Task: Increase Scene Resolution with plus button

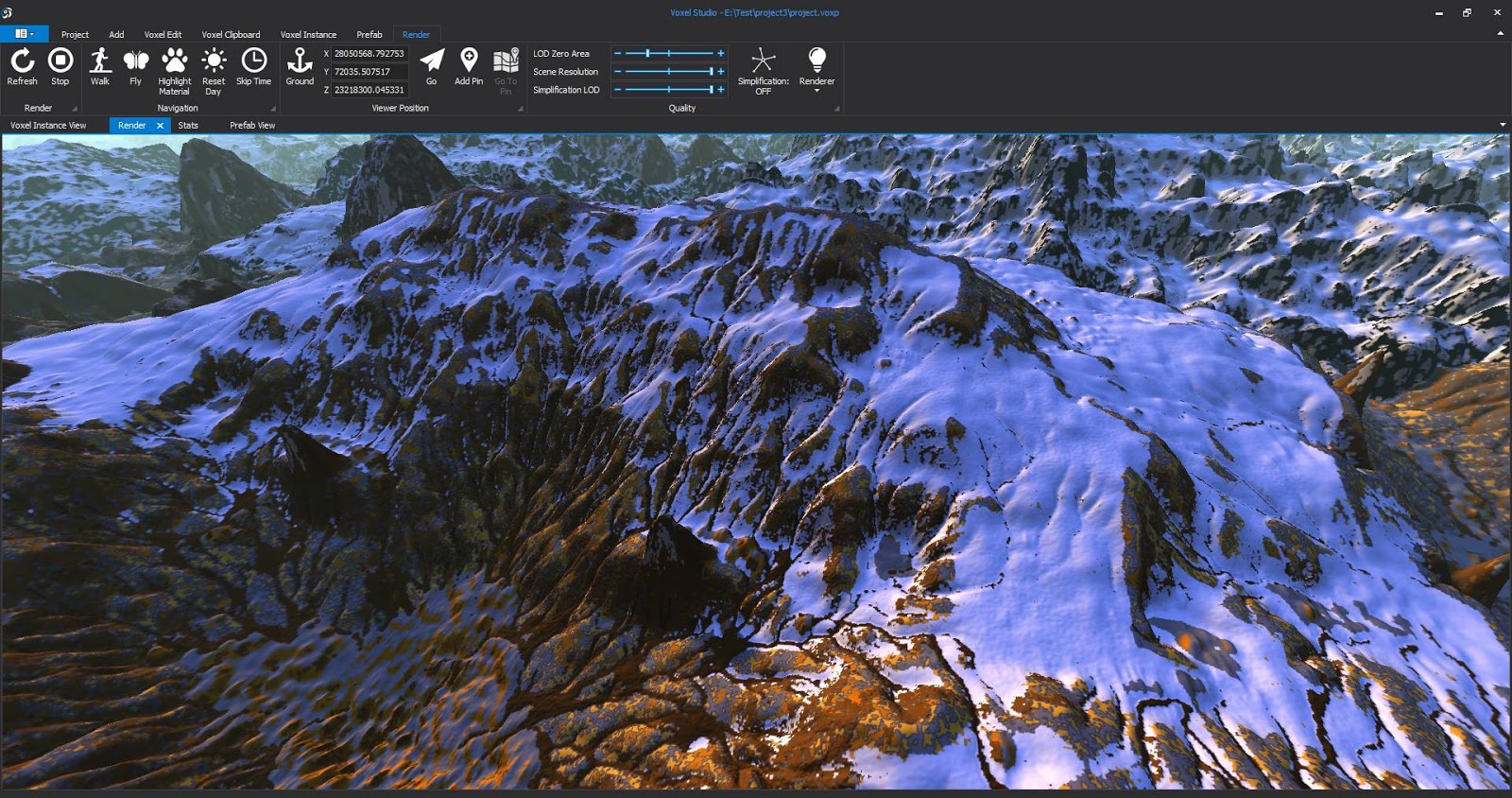Action: 721,72
